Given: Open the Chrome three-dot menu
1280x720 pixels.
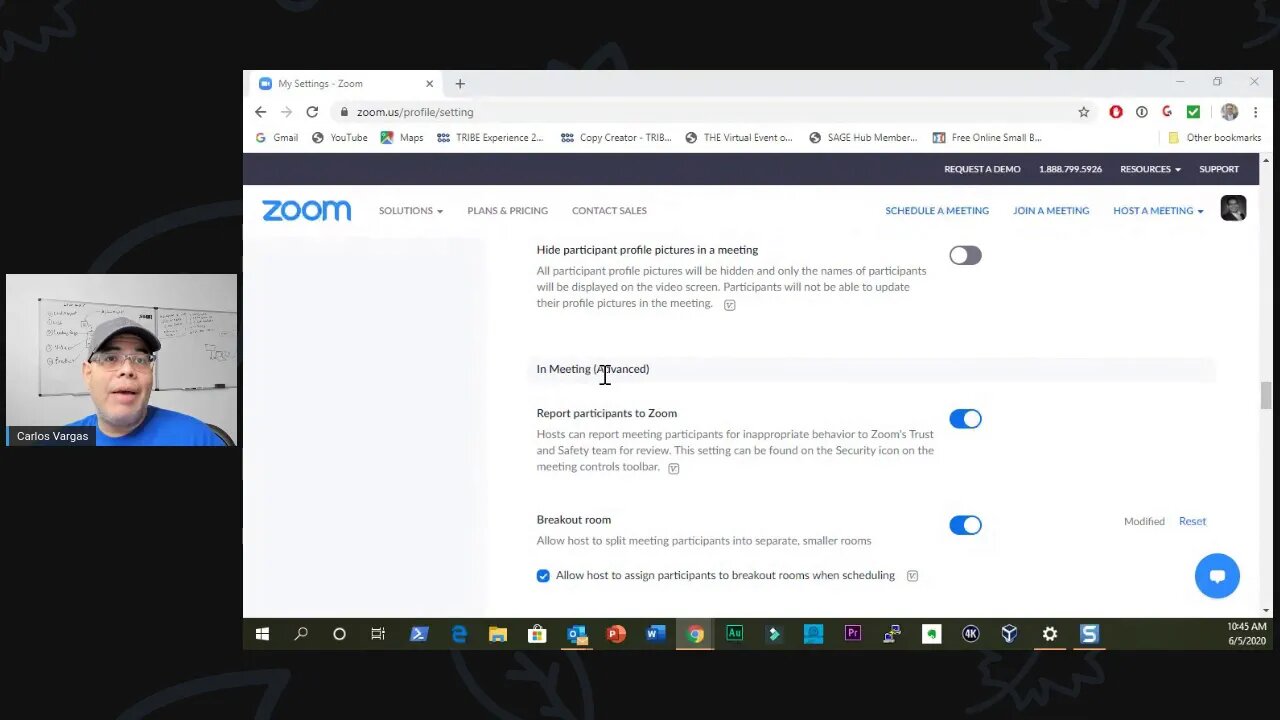Looking at the screenshot, I should click(x=1256, y=112).
